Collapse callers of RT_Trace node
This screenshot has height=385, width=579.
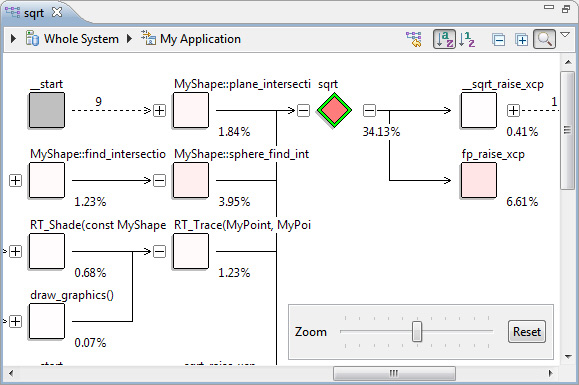[159, 251]
